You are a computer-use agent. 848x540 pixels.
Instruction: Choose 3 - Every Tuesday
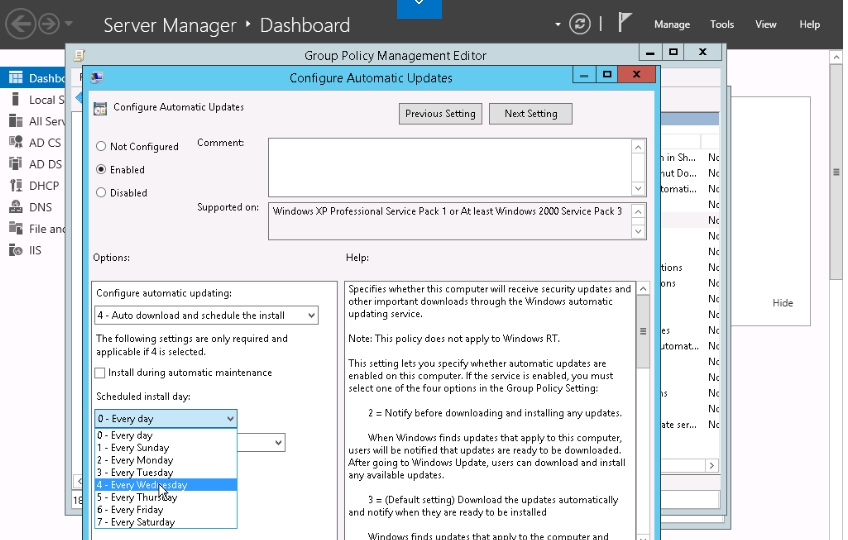[166, 472]
